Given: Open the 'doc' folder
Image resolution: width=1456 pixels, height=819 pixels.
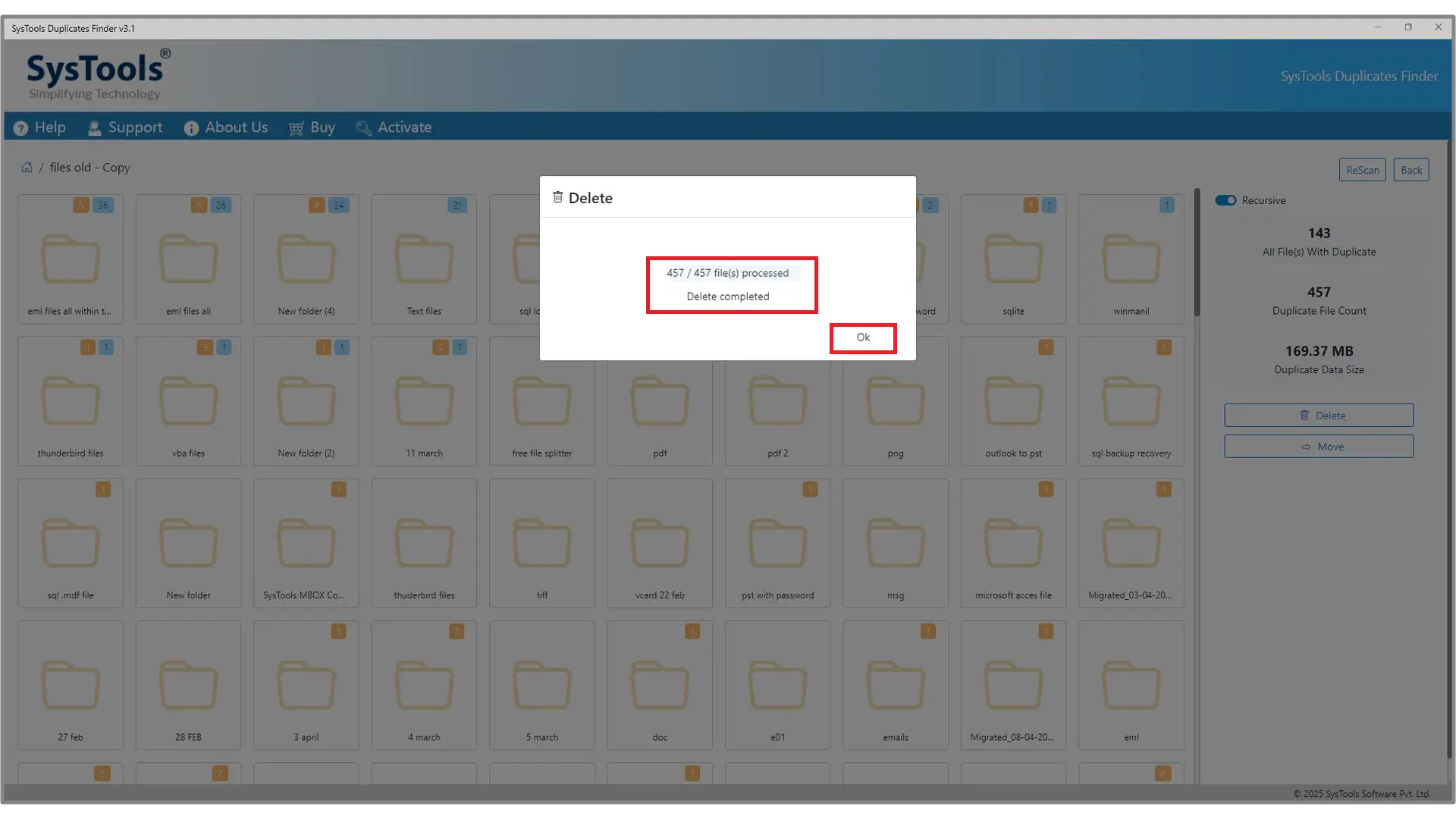Looking at the screenshot, I should pos(660,686).
